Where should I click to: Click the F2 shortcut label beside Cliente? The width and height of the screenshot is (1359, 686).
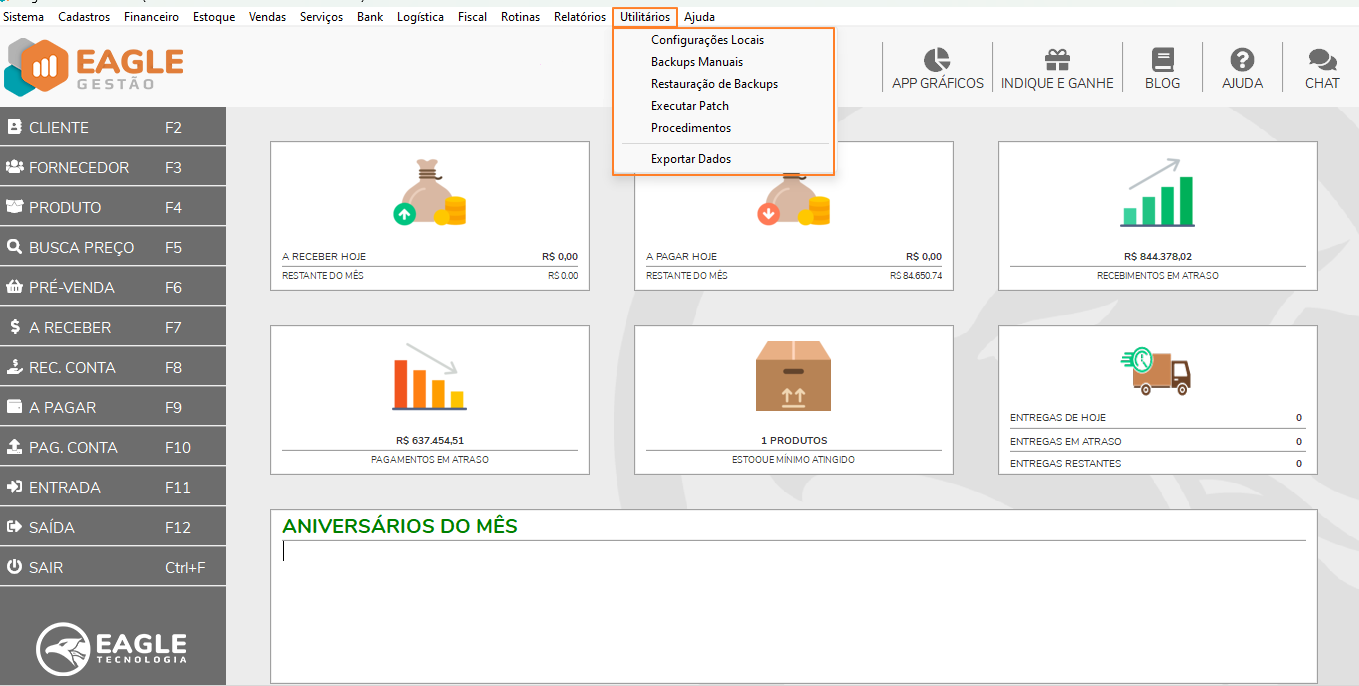[174, 127]
